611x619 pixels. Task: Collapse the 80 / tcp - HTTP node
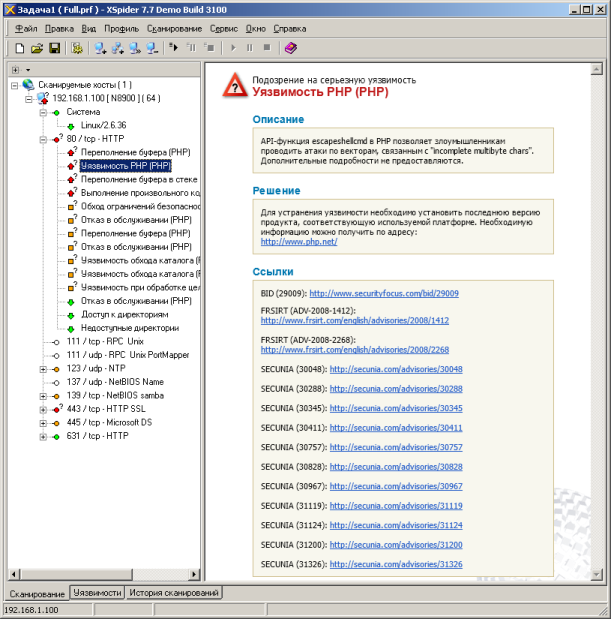(x=43, y=140)
